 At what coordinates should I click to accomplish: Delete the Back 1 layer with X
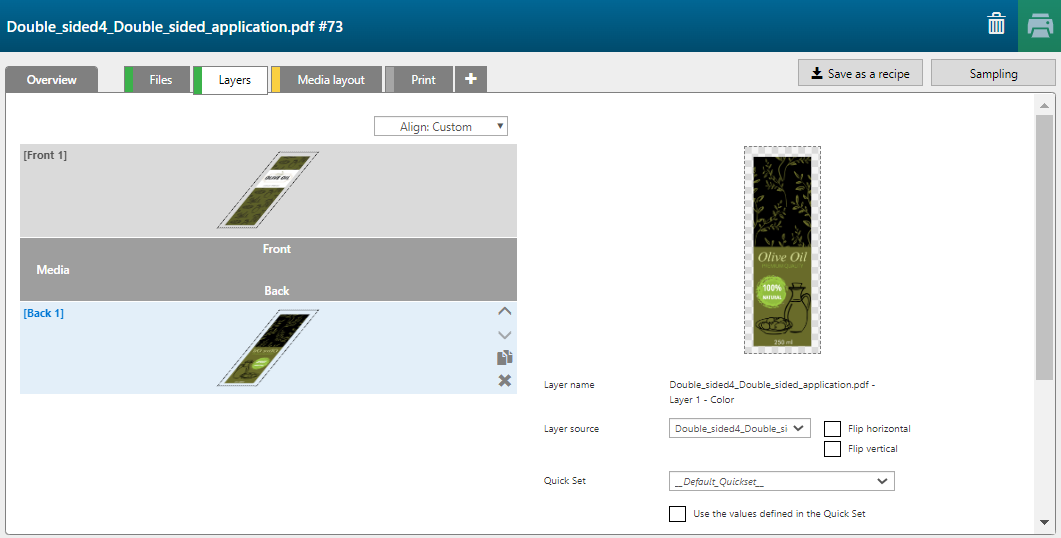505,380
